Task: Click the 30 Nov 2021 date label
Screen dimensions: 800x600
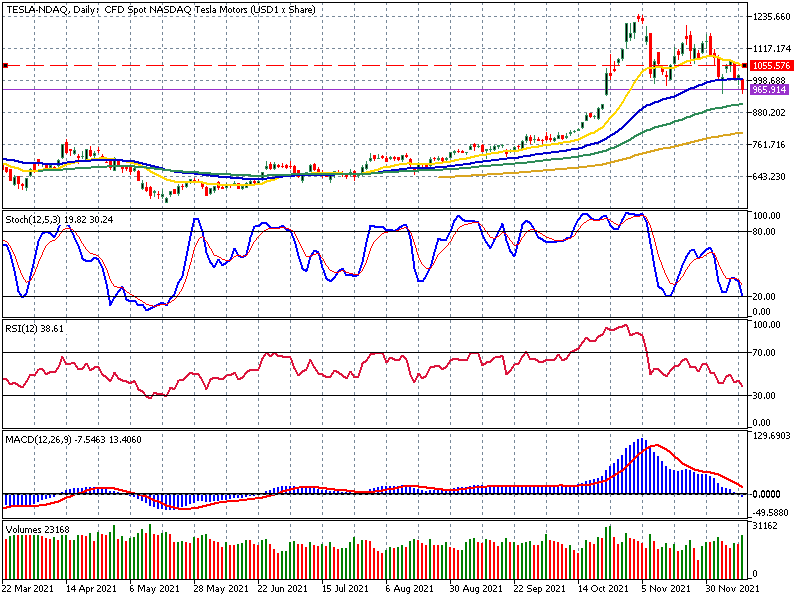Action: [733, 589]
